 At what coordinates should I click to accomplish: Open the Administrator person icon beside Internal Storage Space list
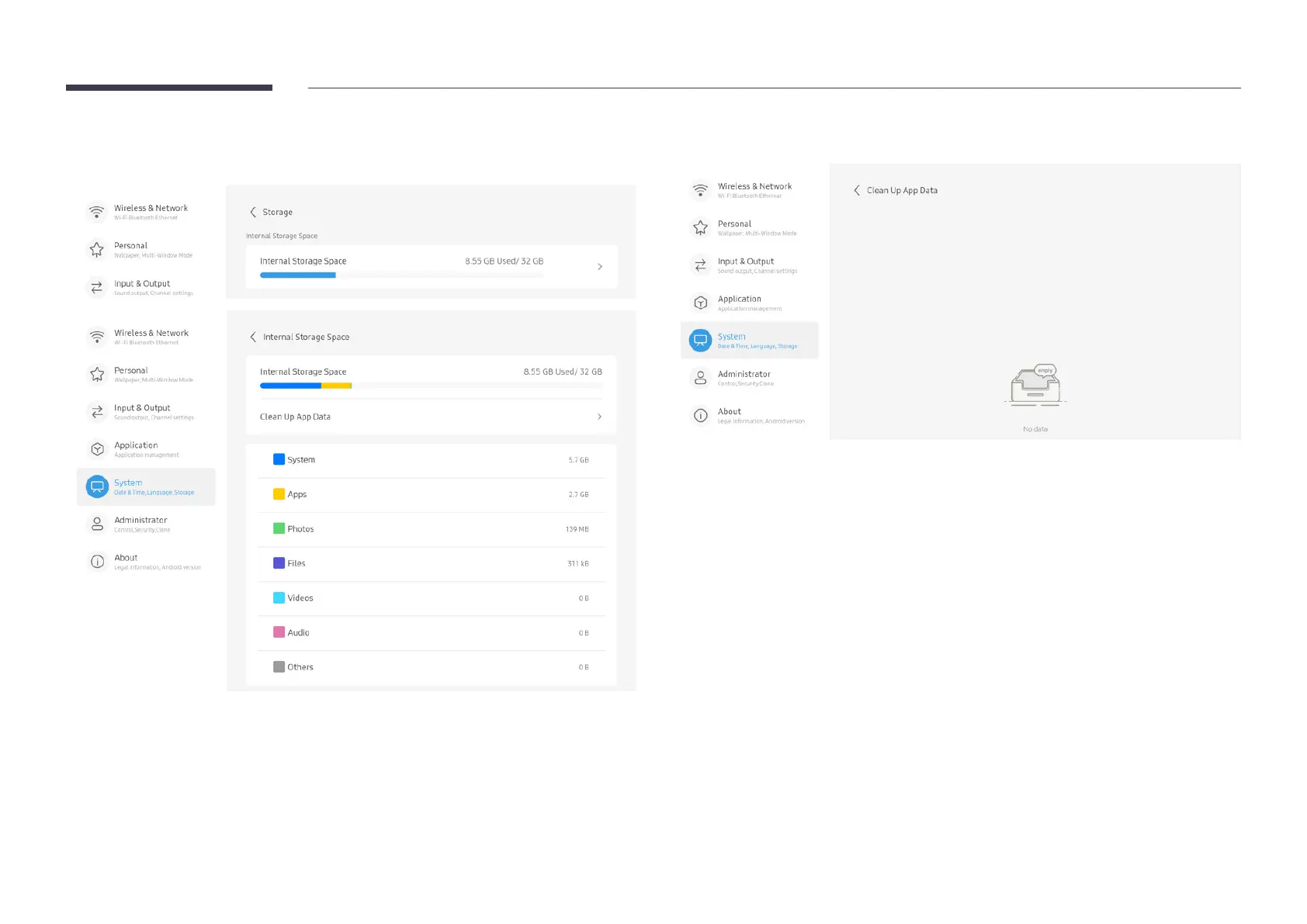click(97, 524)
